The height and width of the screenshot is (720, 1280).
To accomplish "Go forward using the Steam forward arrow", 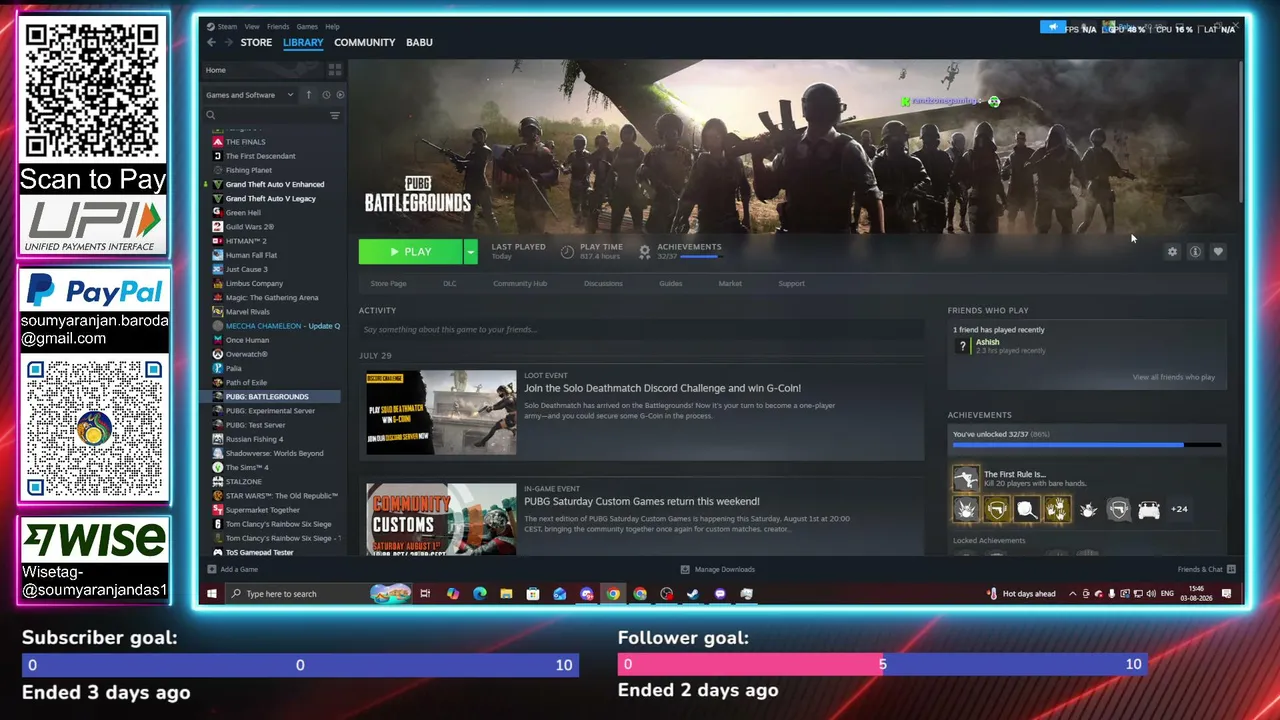I will pyautogui.click(x=228, y=42).
